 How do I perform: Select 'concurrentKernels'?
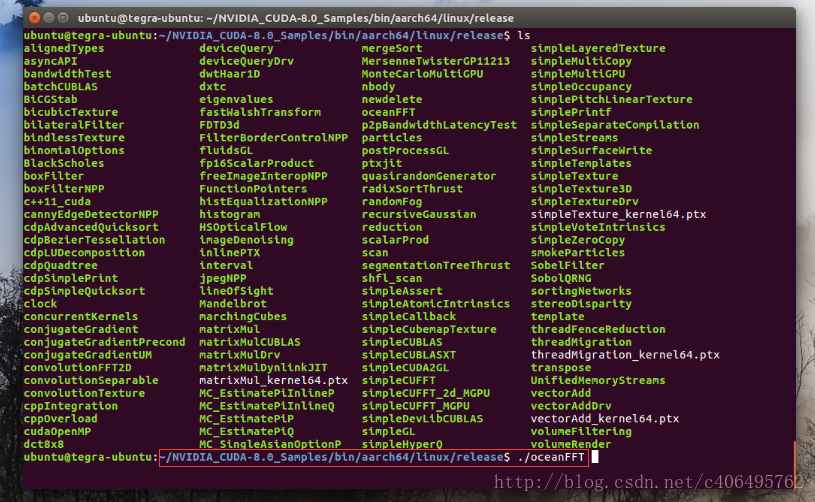click(x=81, y=316)
